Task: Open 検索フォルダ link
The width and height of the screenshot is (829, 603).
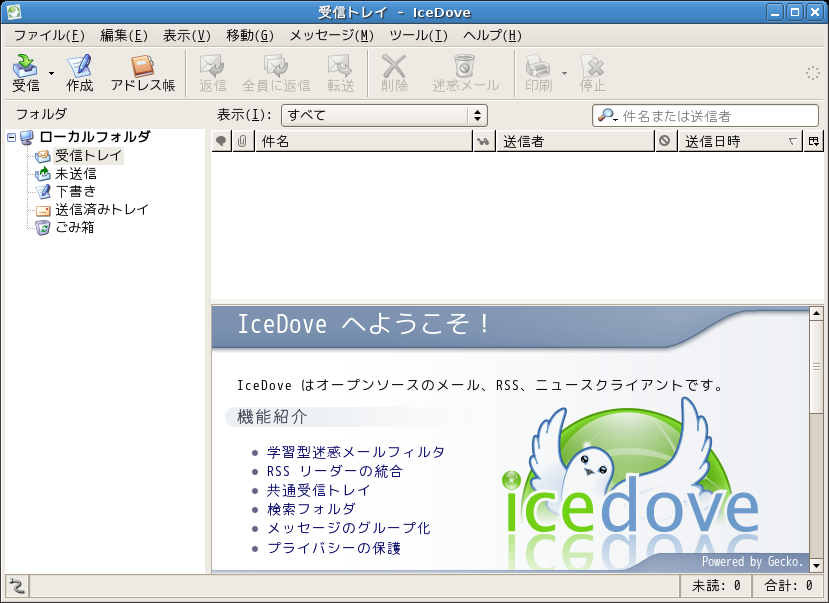Action: pos(311,509)
